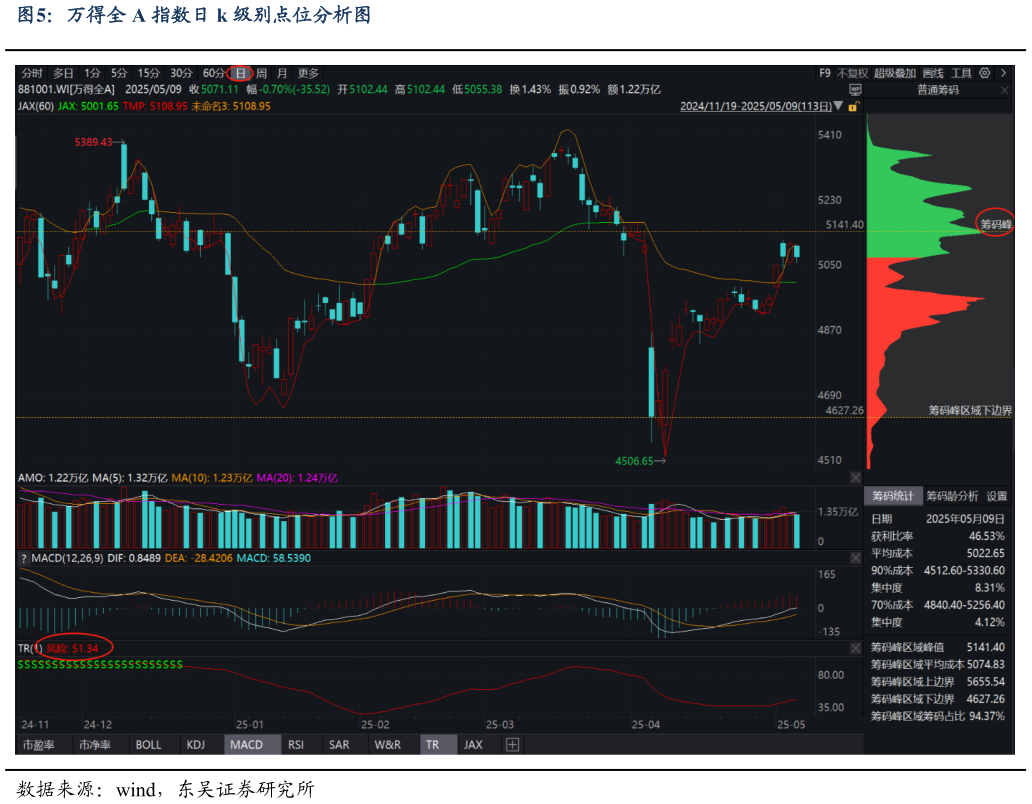Select the KDJ indicator tab

(195, 745)
